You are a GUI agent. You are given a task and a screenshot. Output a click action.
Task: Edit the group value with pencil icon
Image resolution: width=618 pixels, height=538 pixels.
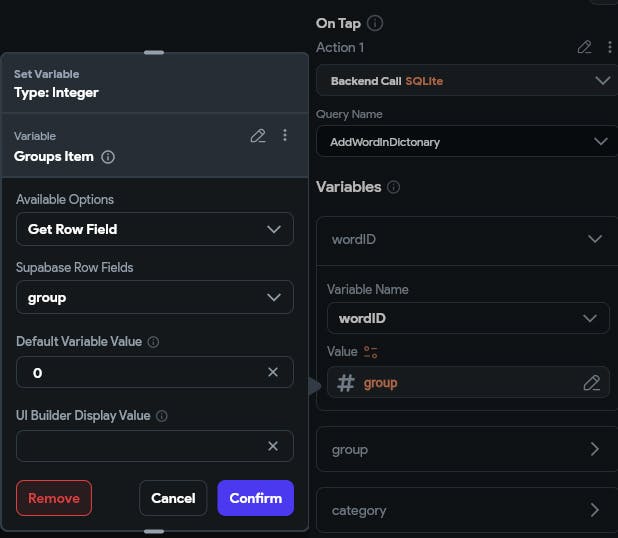click(591, 383)
